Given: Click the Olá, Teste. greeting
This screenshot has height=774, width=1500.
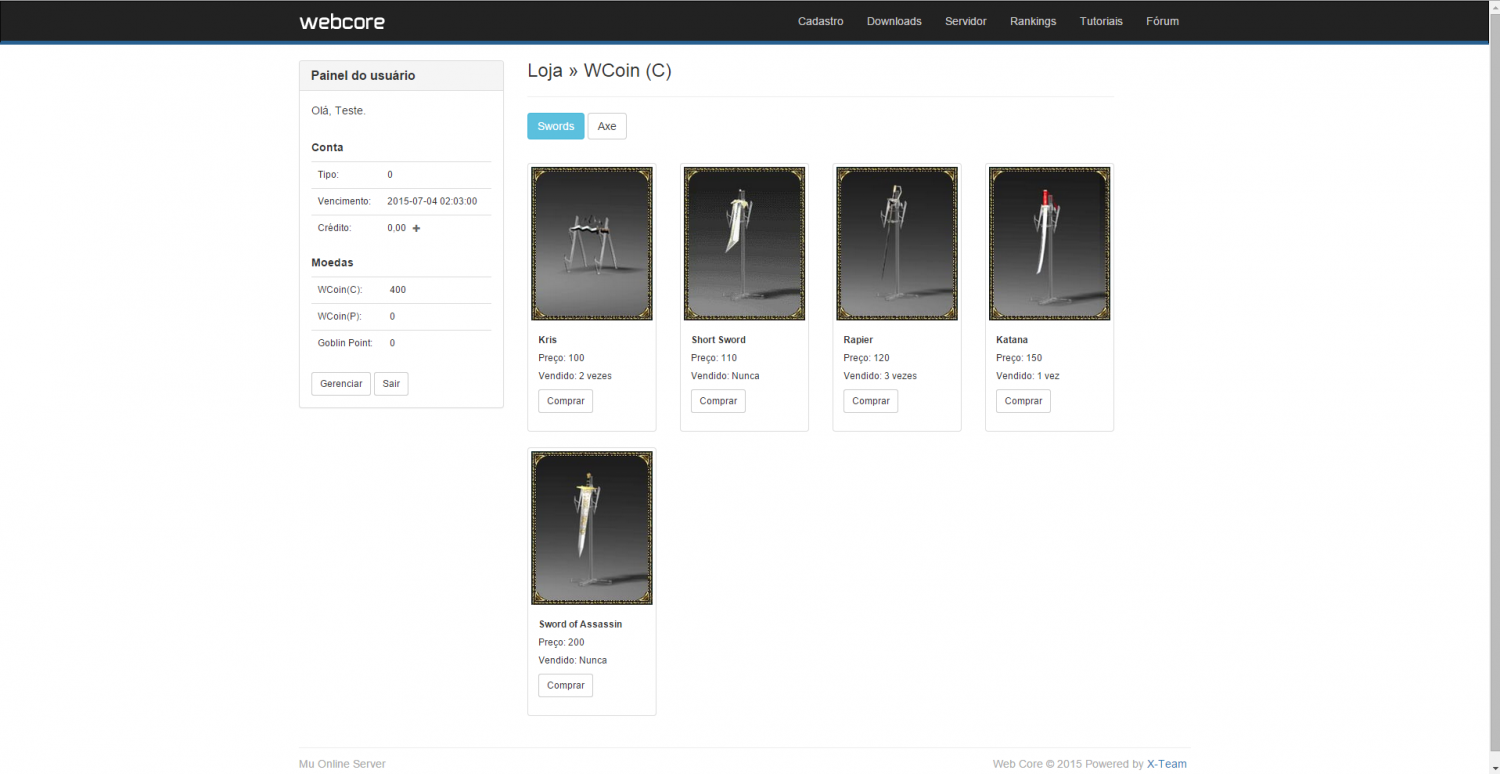Looking at the screenshot, I should point(339,110).
